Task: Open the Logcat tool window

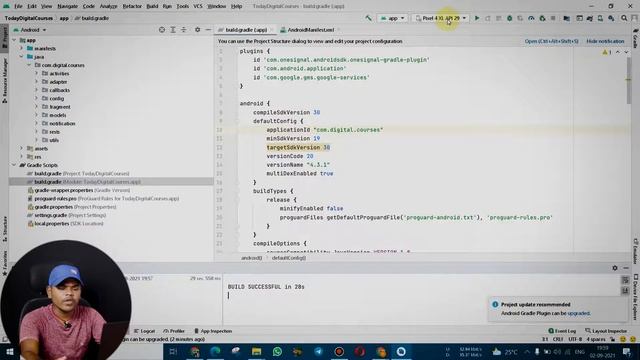Action: [x=144, y=331]
